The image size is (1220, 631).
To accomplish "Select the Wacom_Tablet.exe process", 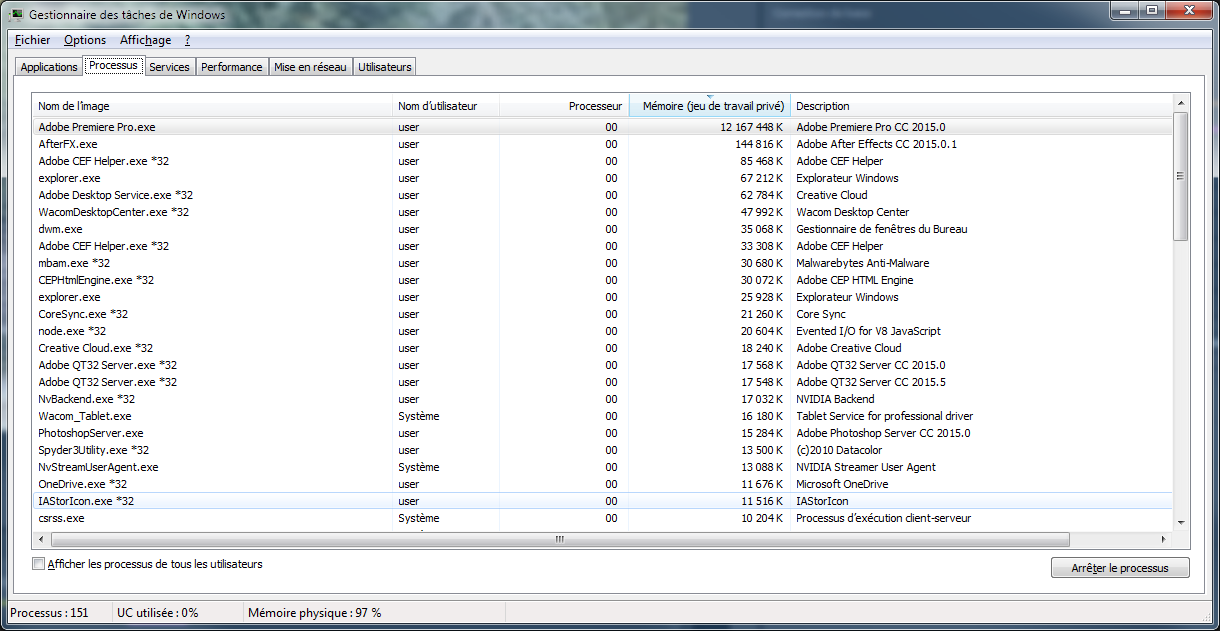I will (x=602, y=416).
